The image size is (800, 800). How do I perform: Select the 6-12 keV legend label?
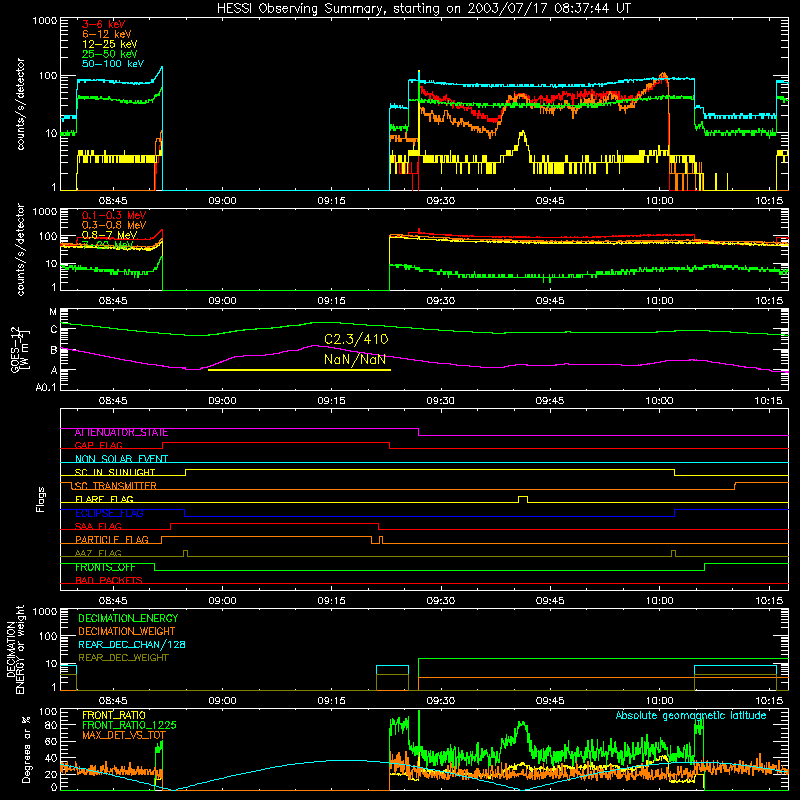(x=106, y=34)
